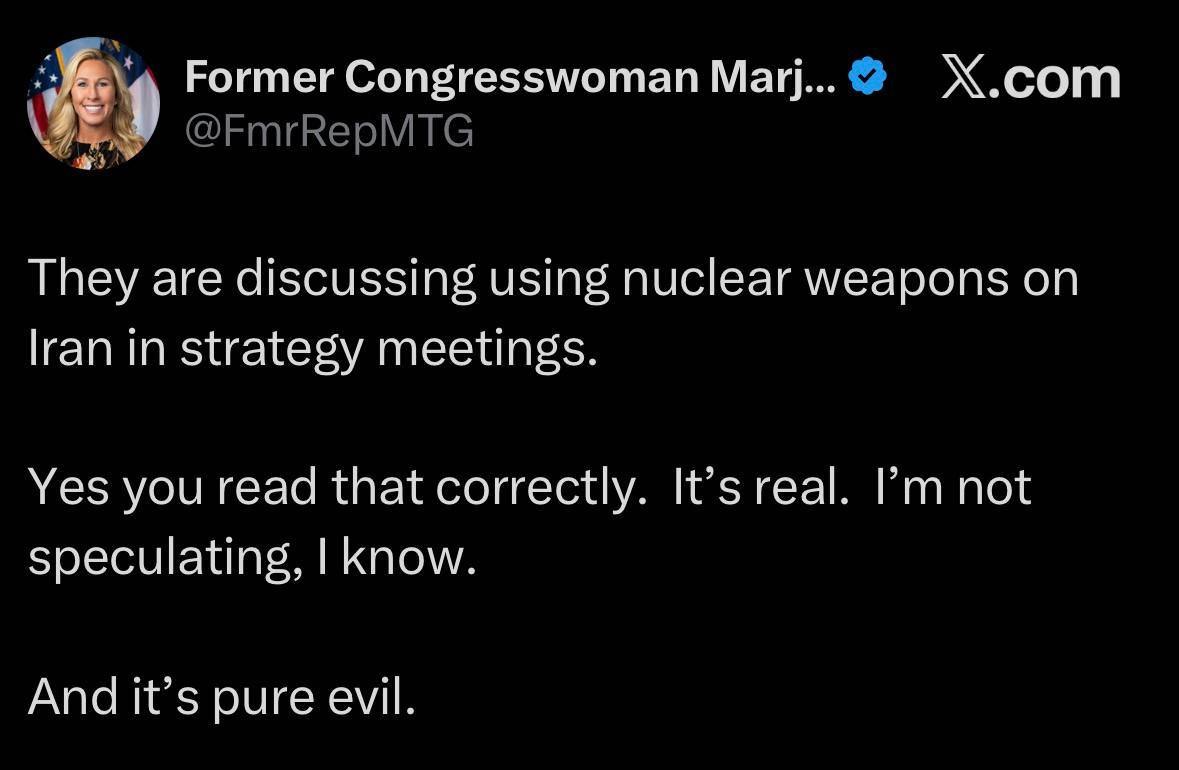Screen dimensions: 1179x770
Task: Open the circular profile avatar photo
Action: [x=93, y=102]
